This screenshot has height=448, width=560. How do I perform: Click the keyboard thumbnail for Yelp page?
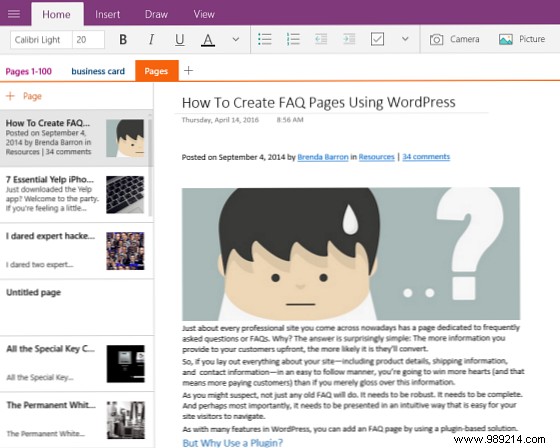click(125, 195)
